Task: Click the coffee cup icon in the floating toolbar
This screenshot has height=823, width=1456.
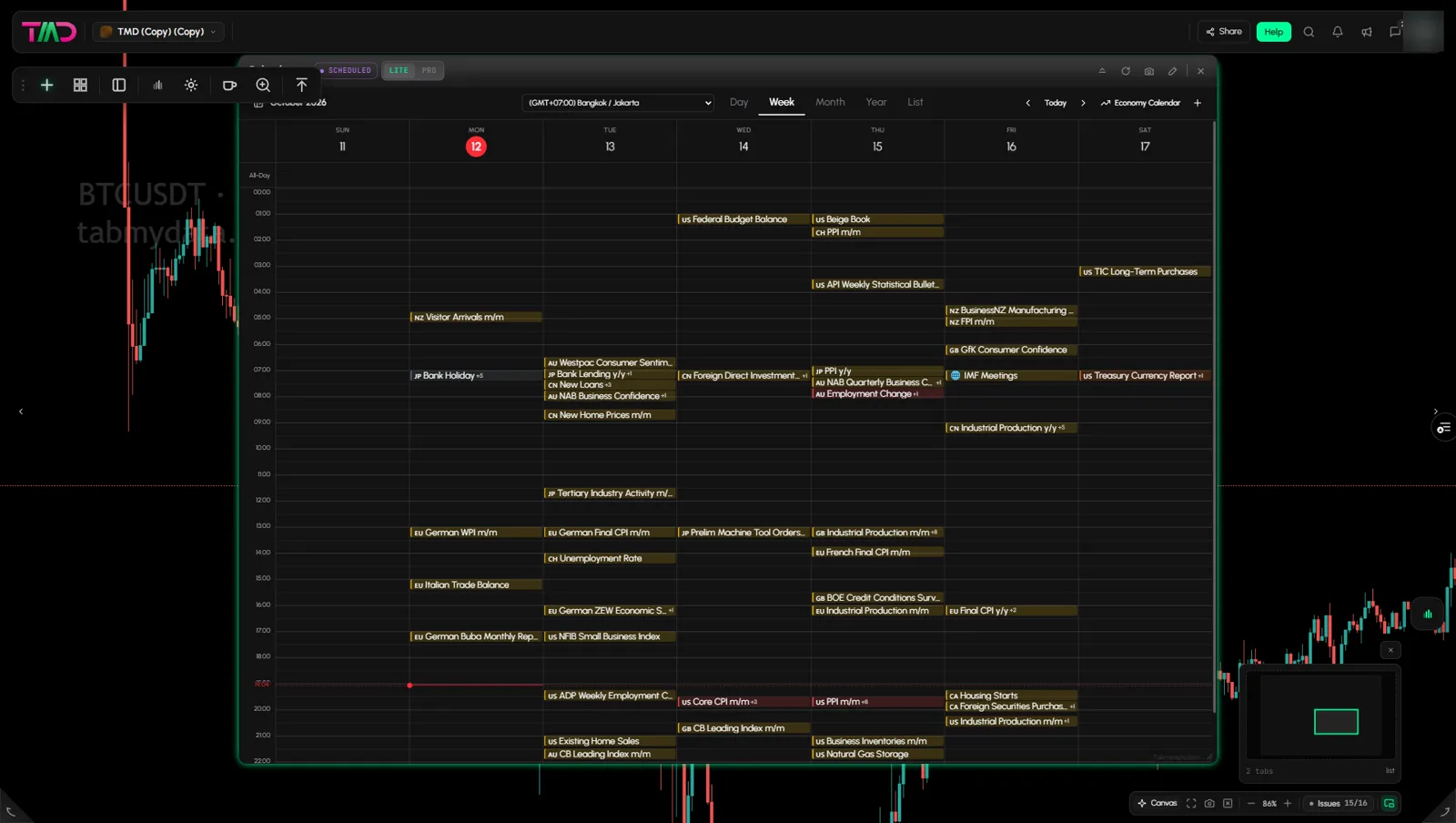Action: coord(229,85)
